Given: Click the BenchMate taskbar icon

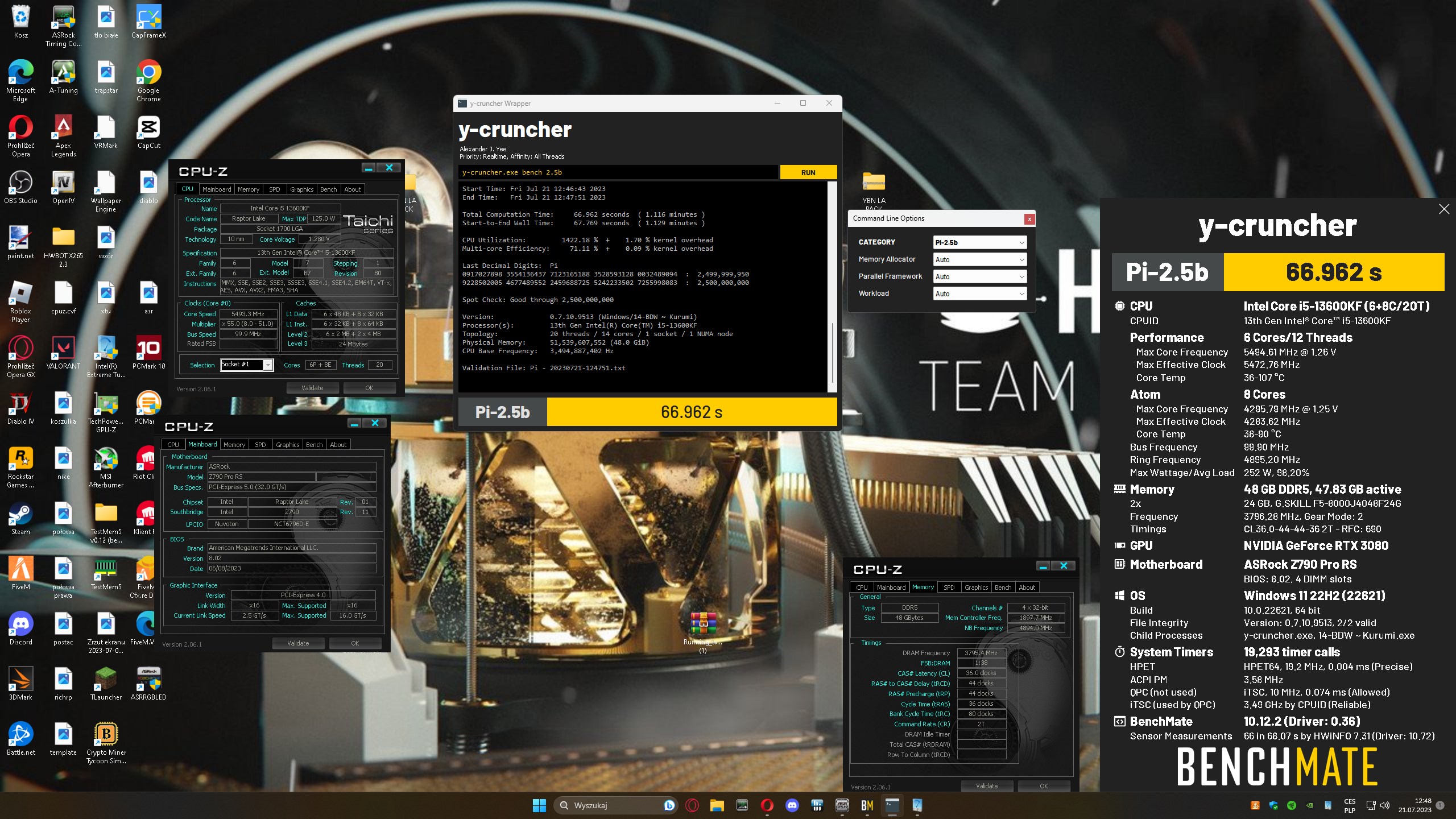Looking at the screenshot, I should click(867, 805).
